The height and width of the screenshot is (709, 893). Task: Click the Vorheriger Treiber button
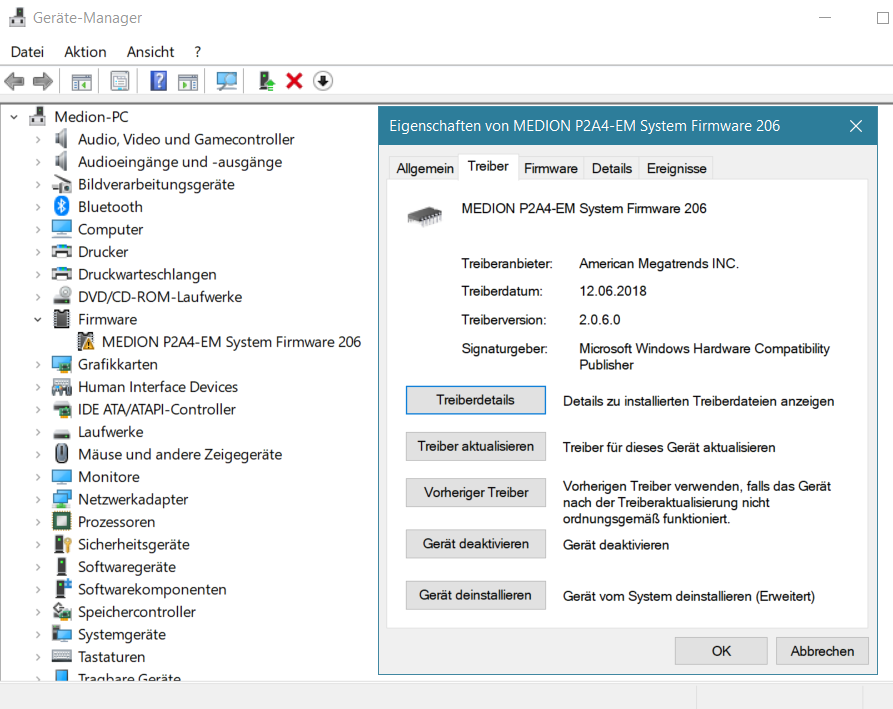coord(476,492)
